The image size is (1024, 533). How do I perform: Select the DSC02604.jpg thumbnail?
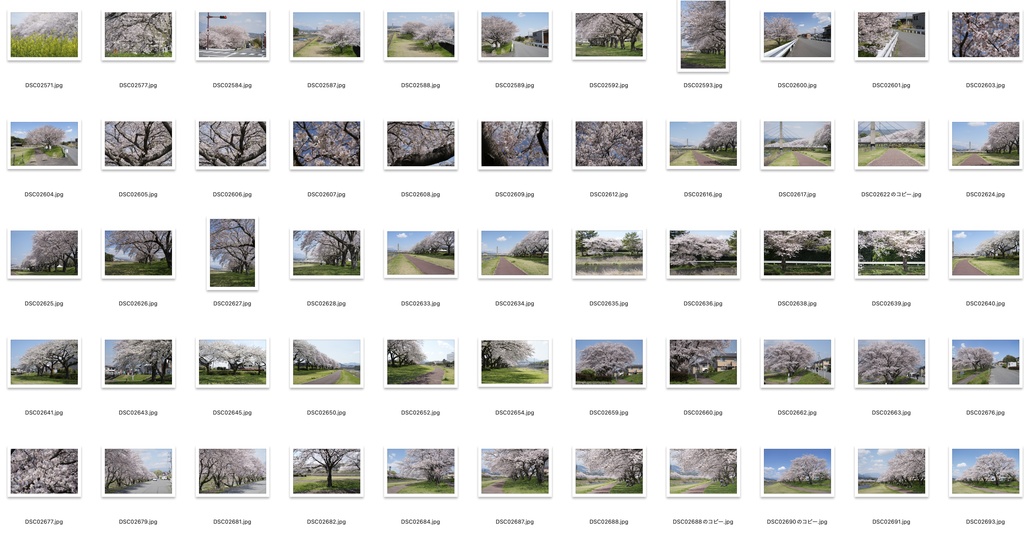(44, 144)
